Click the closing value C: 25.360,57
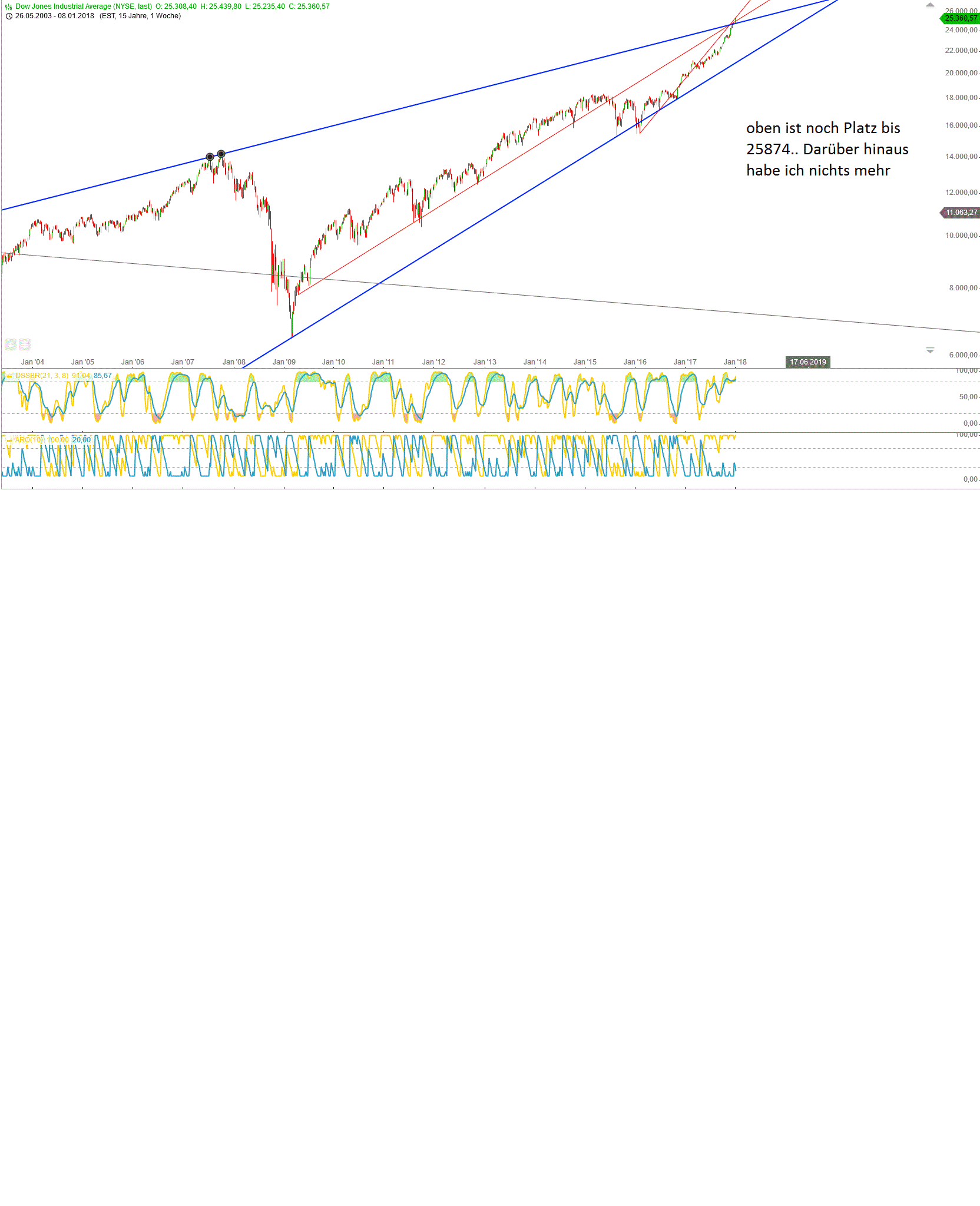This screenshot has width=980, height=1206. [x=309, y=6]
